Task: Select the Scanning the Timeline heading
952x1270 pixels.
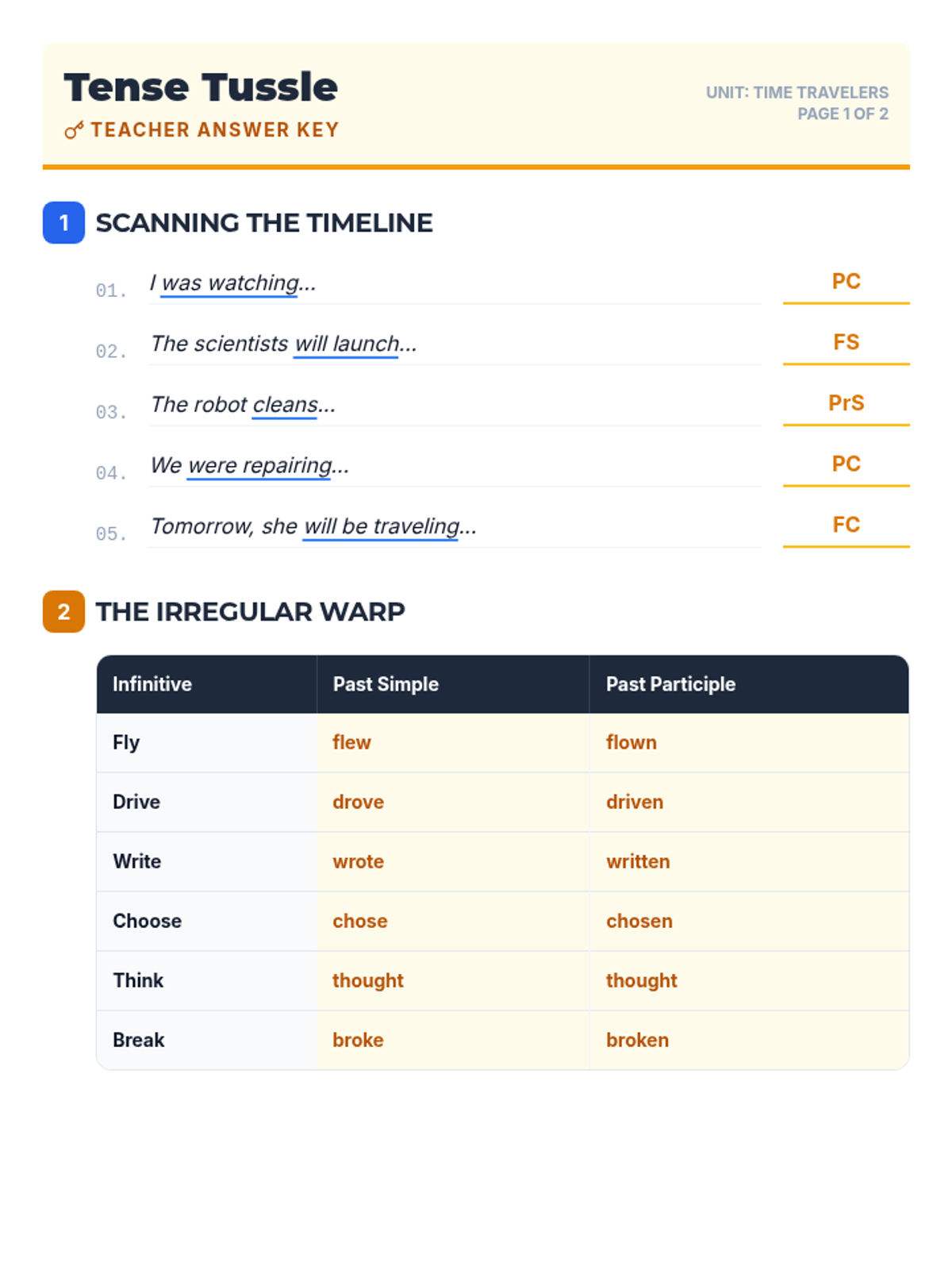Action: coord(264,223)
